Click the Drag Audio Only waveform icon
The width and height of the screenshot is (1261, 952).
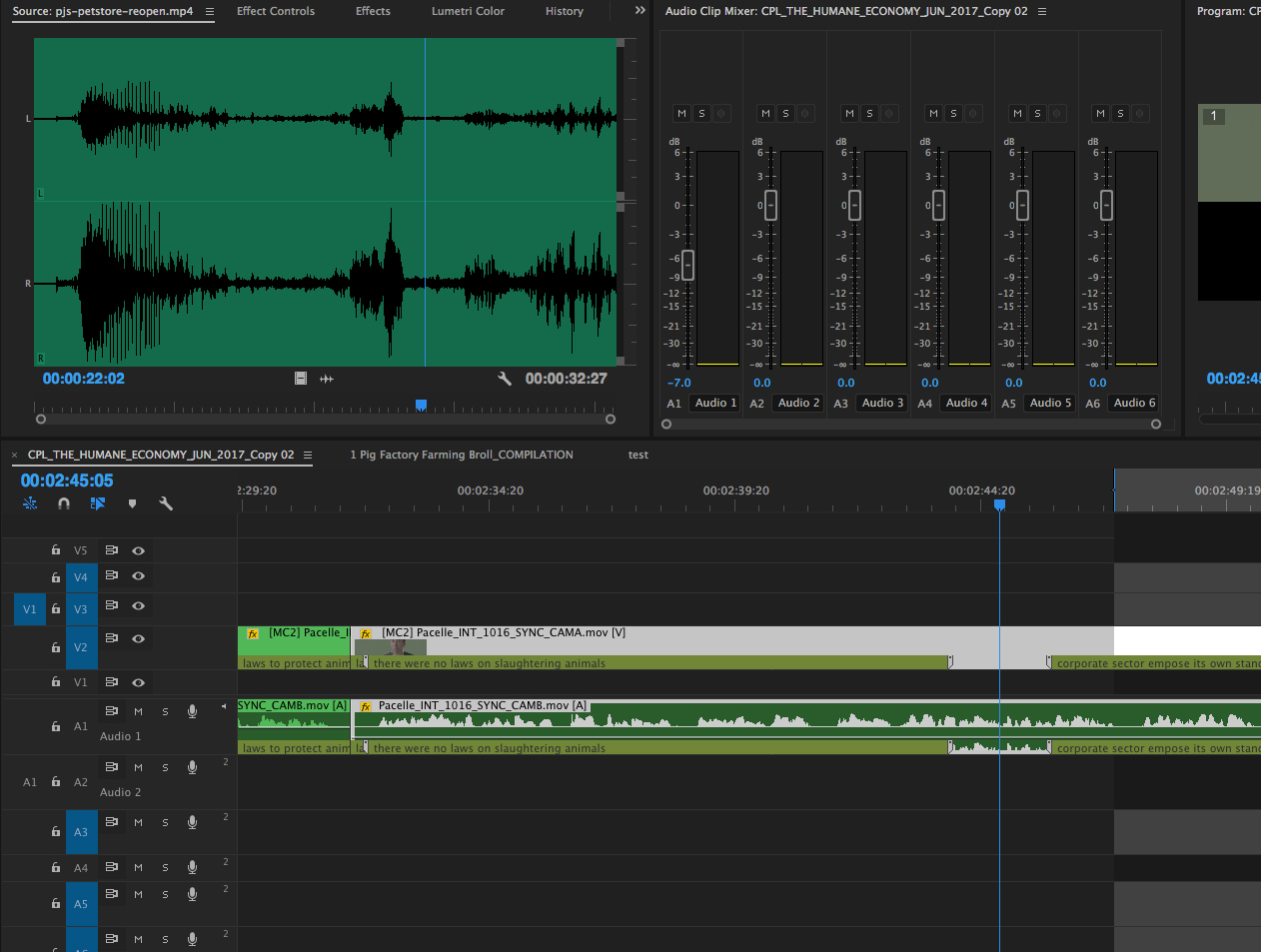326,379
